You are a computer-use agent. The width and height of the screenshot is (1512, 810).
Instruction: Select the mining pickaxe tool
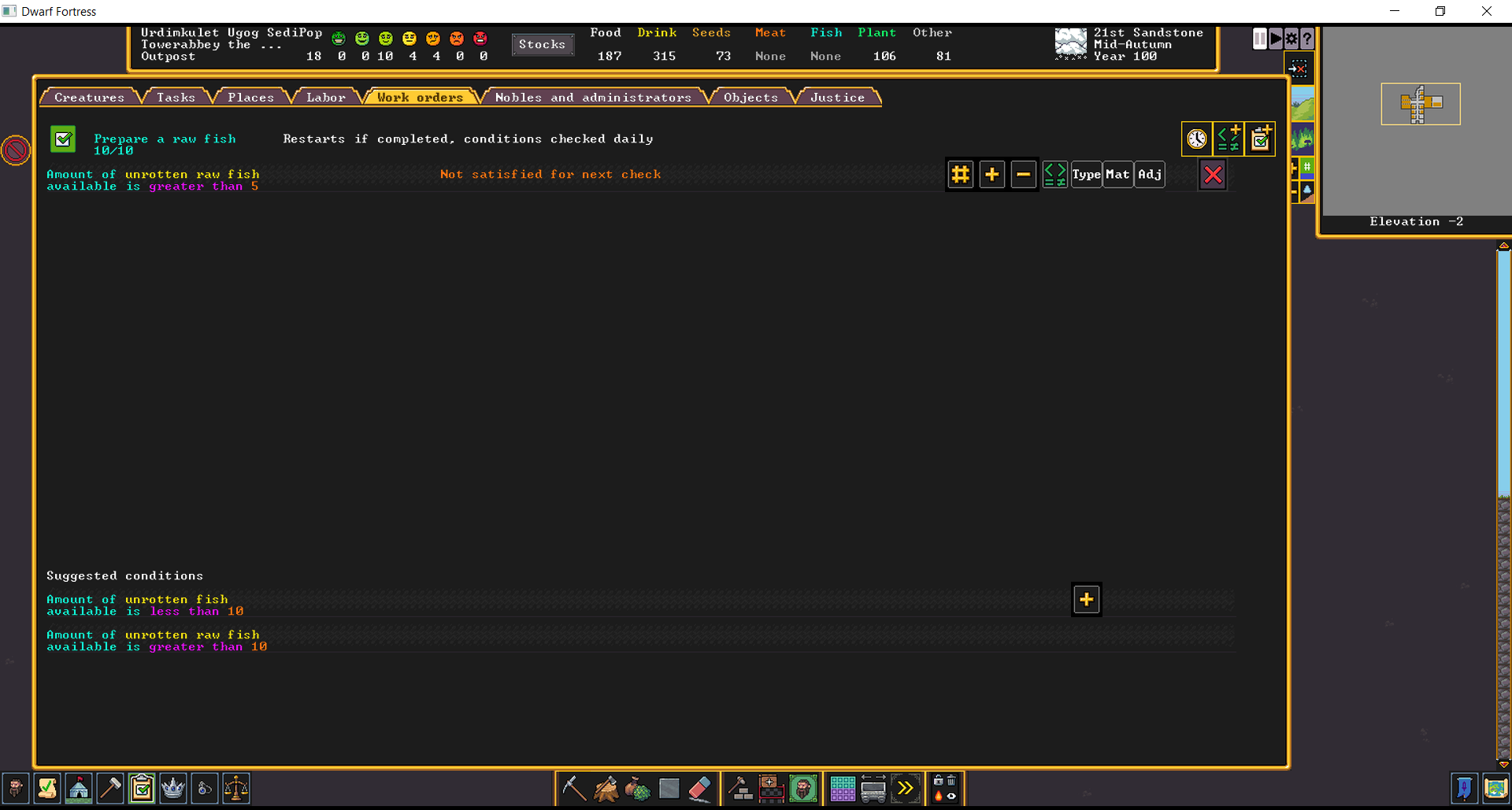tap(574, 788)
